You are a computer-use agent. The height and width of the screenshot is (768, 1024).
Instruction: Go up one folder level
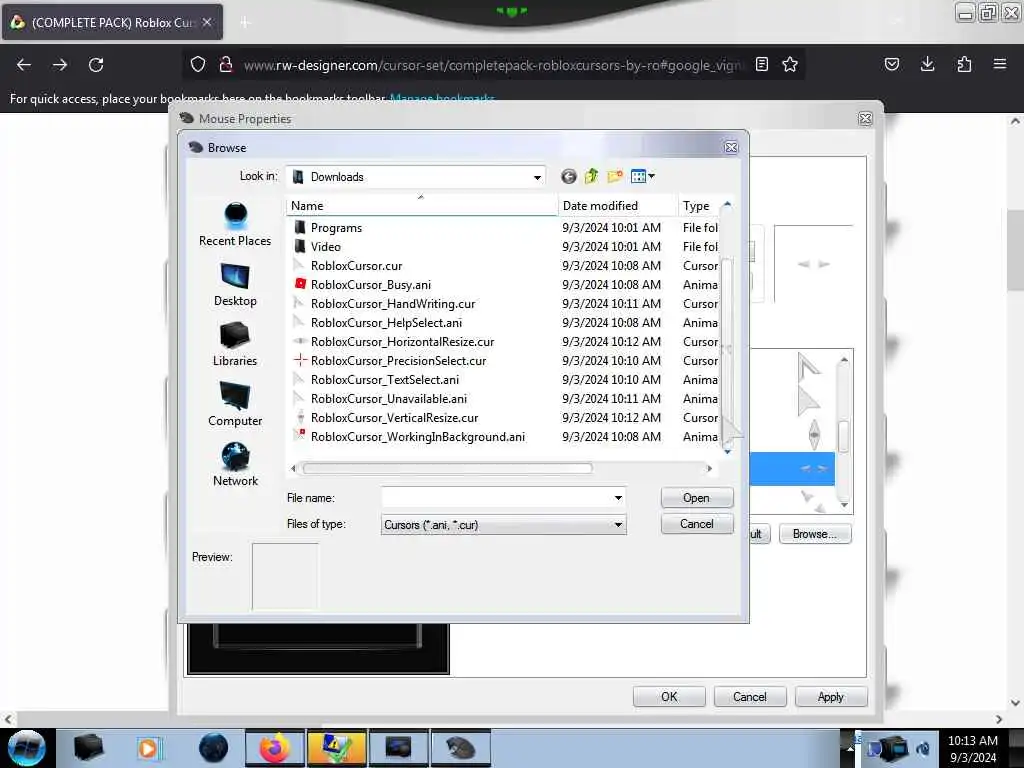tap(592, 176)
